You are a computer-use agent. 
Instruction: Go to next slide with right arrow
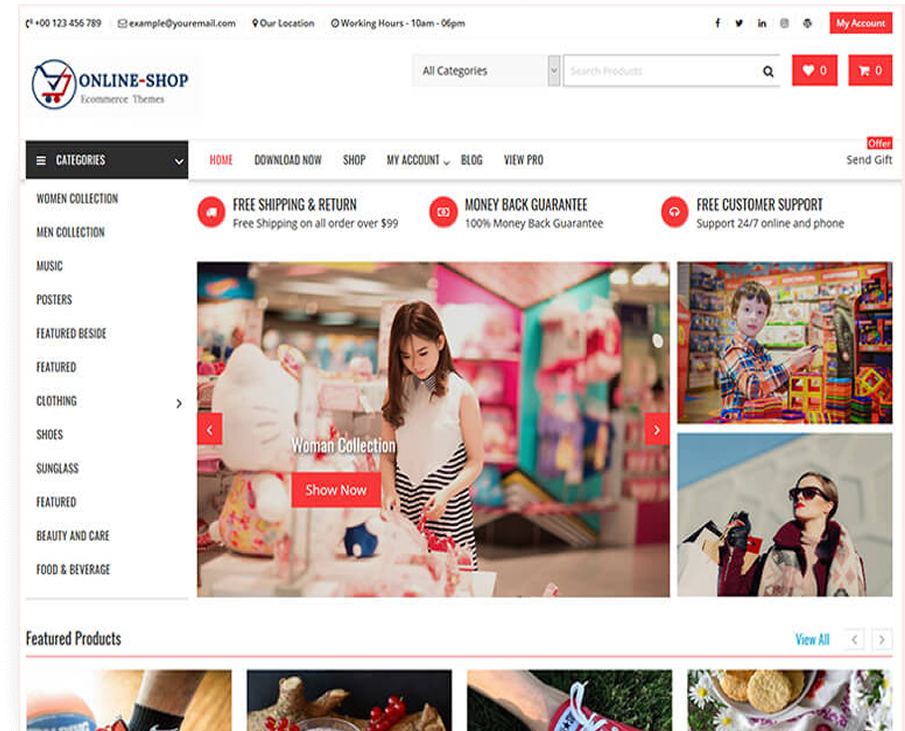657,429
